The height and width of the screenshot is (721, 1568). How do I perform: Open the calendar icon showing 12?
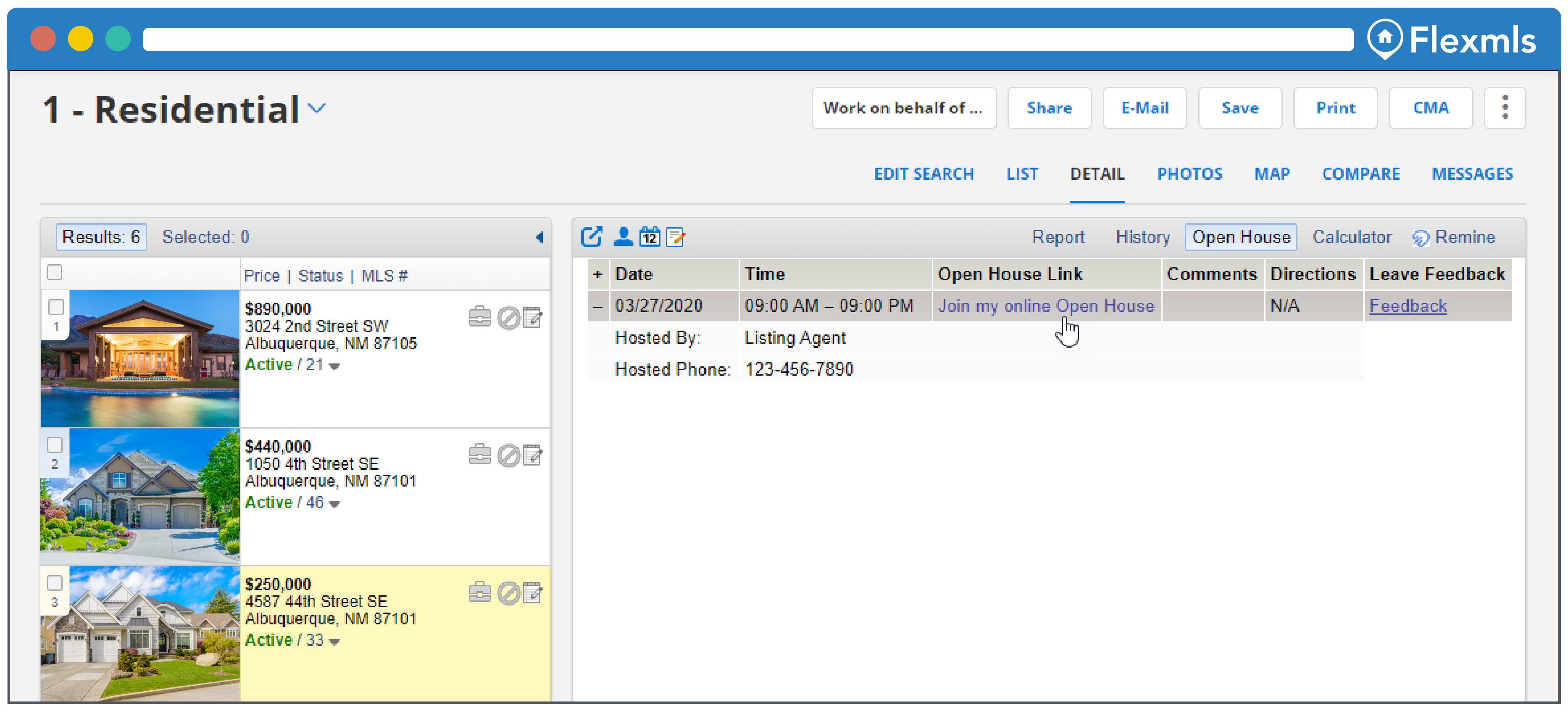pos(650,237)
